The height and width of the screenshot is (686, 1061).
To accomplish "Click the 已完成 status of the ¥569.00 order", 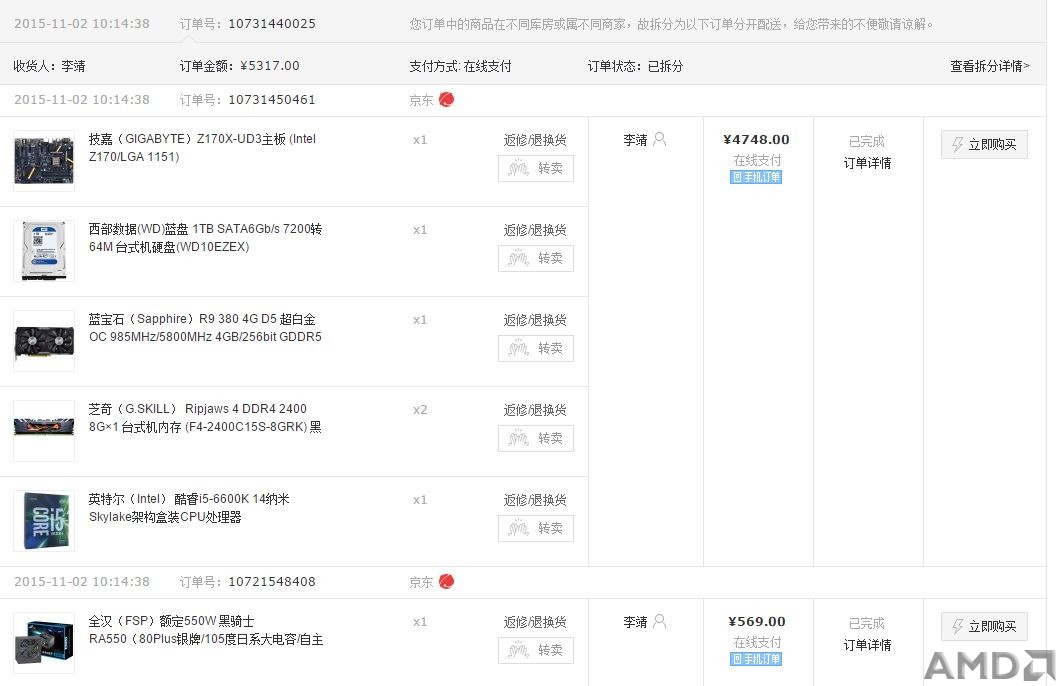I will pyautogui.click(x=867, y=623).
